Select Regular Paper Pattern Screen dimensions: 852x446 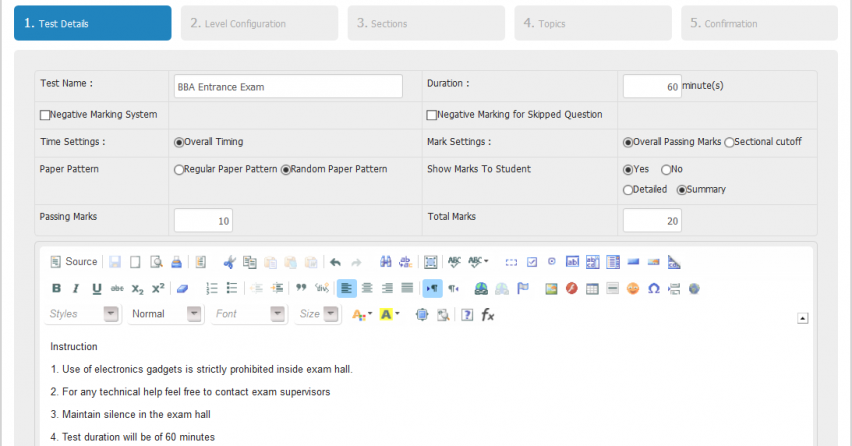179,169
